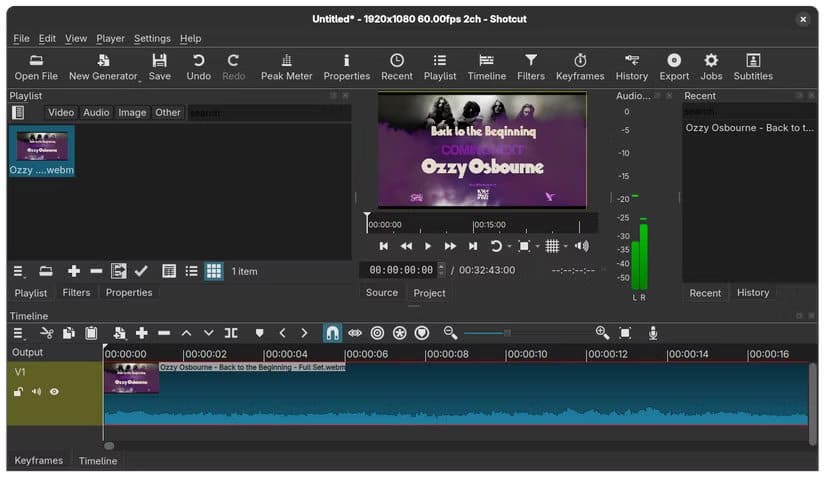
Task: Switch to bottom Keyframes tab
Action: [38, 460]
